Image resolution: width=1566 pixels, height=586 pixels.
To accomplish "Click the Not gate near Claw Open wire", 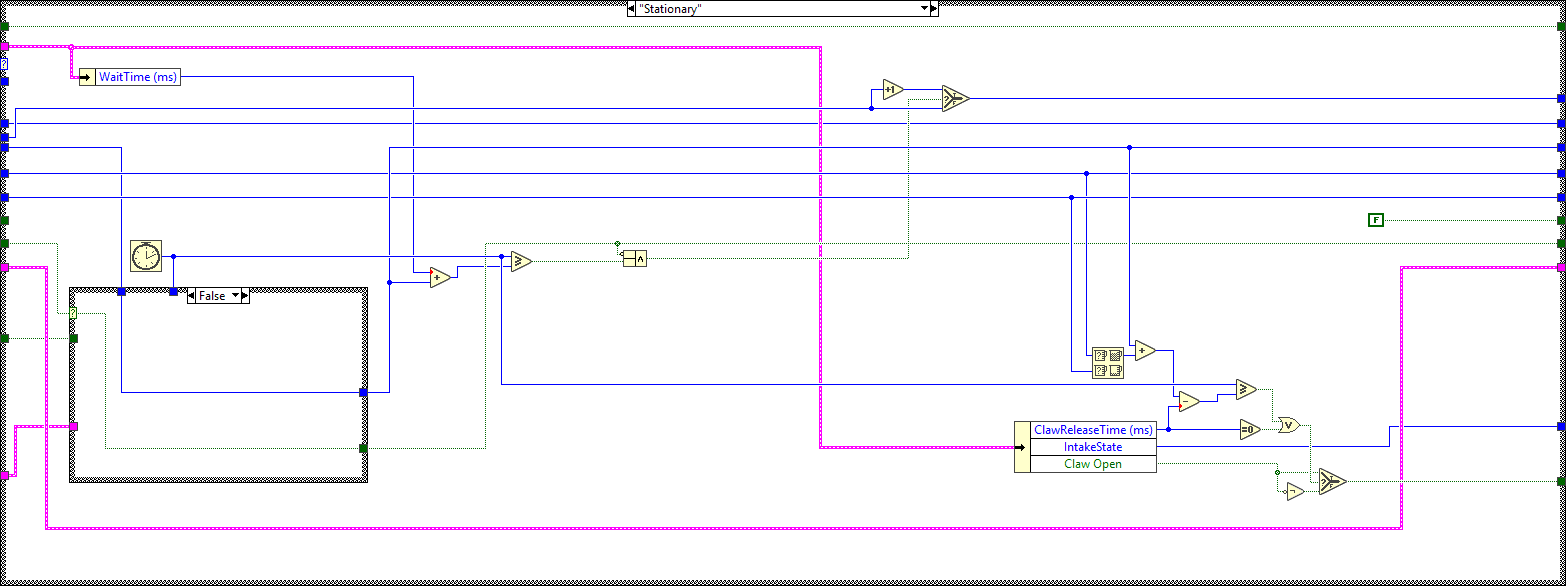I will 1293,491.
